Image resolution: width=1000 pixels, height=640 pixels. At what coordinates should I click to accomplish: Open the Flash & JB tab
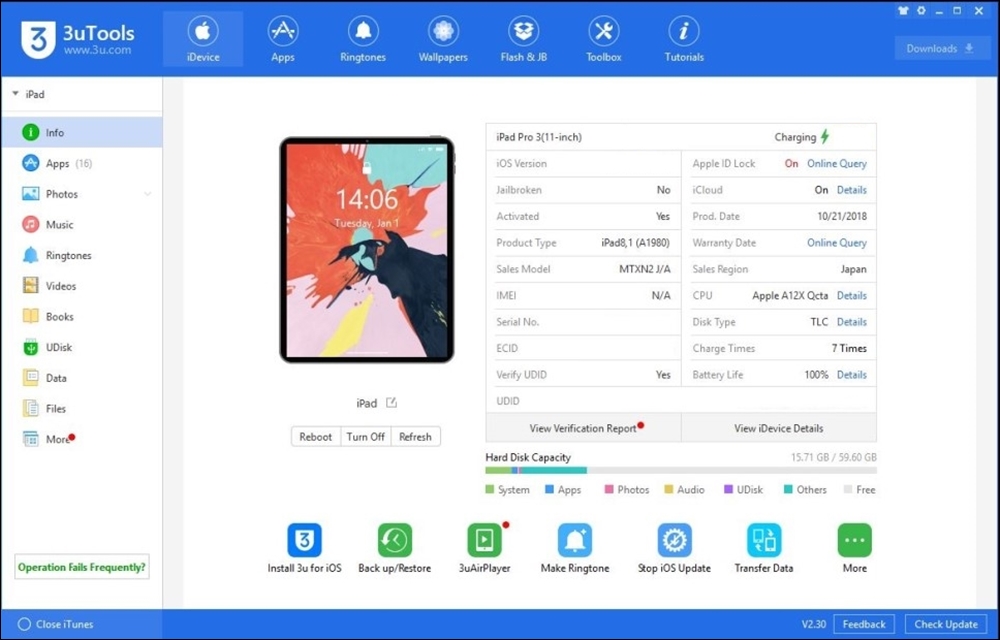tap(524, 39)
